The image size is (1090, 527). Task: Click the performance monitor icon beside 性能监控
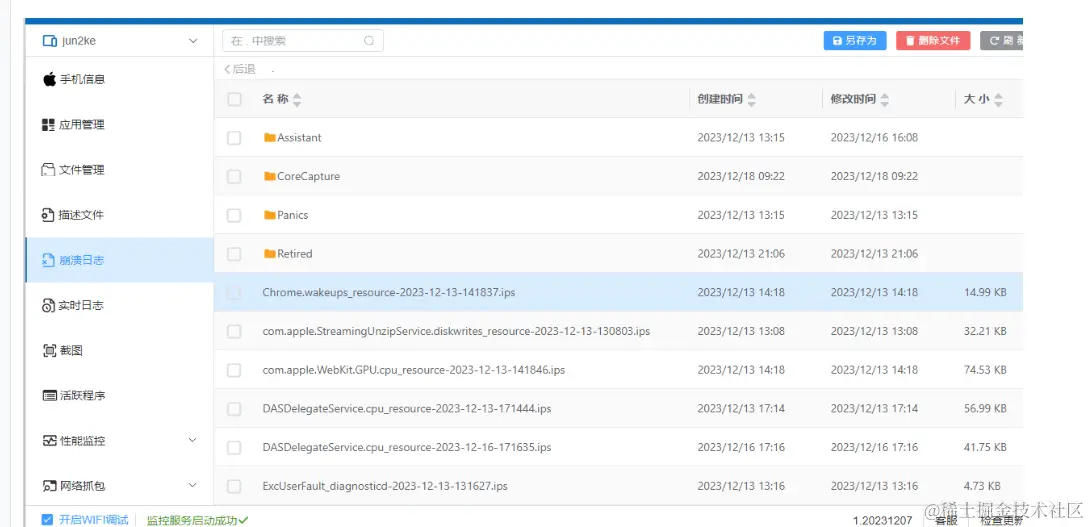(x=49, y=441)
